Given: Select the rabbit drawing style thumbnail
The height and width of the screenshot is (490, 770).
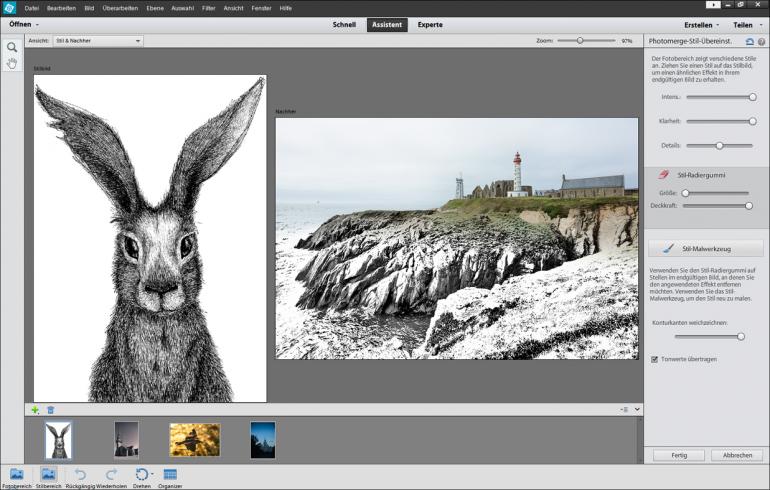Looking at the screenshot, I should click(x=58, y=440).
